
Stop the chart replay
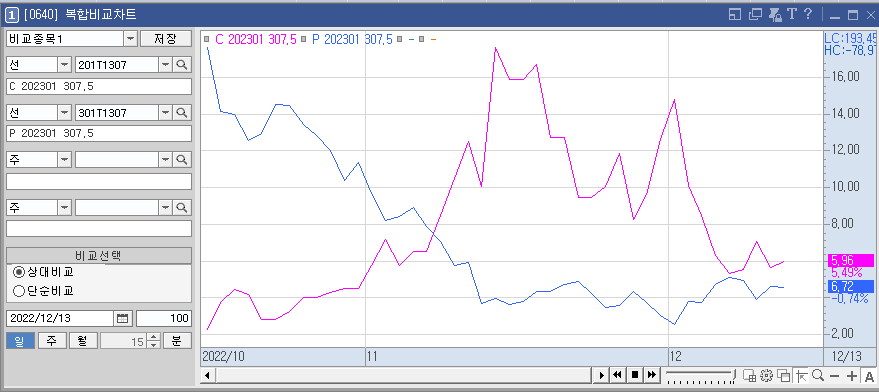[635, 375]
